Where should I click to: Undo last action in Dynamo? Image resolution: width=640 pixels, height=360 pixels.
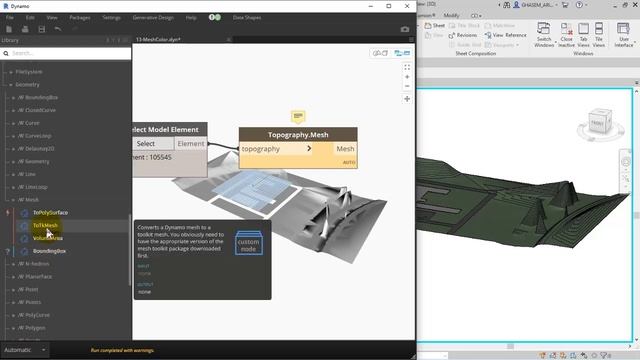click(58, 29)
